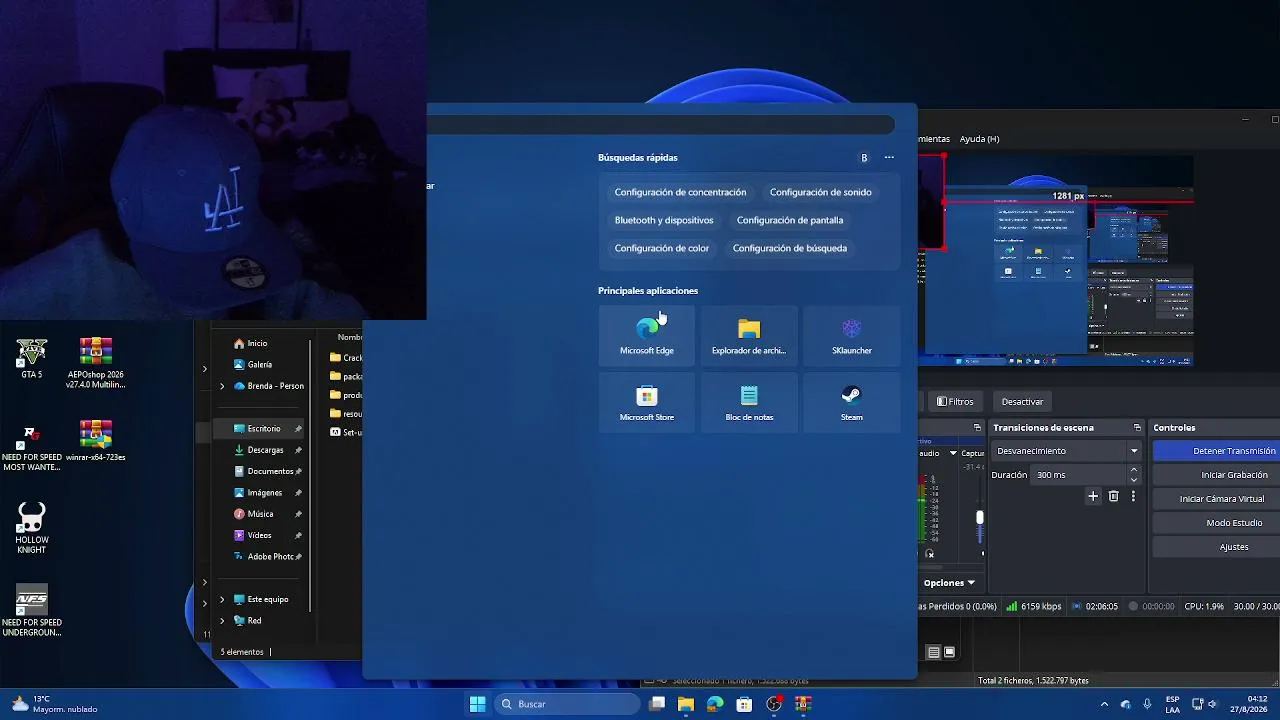
Task: Open Filtros for the selected source
Action: (x=955, y=402)
